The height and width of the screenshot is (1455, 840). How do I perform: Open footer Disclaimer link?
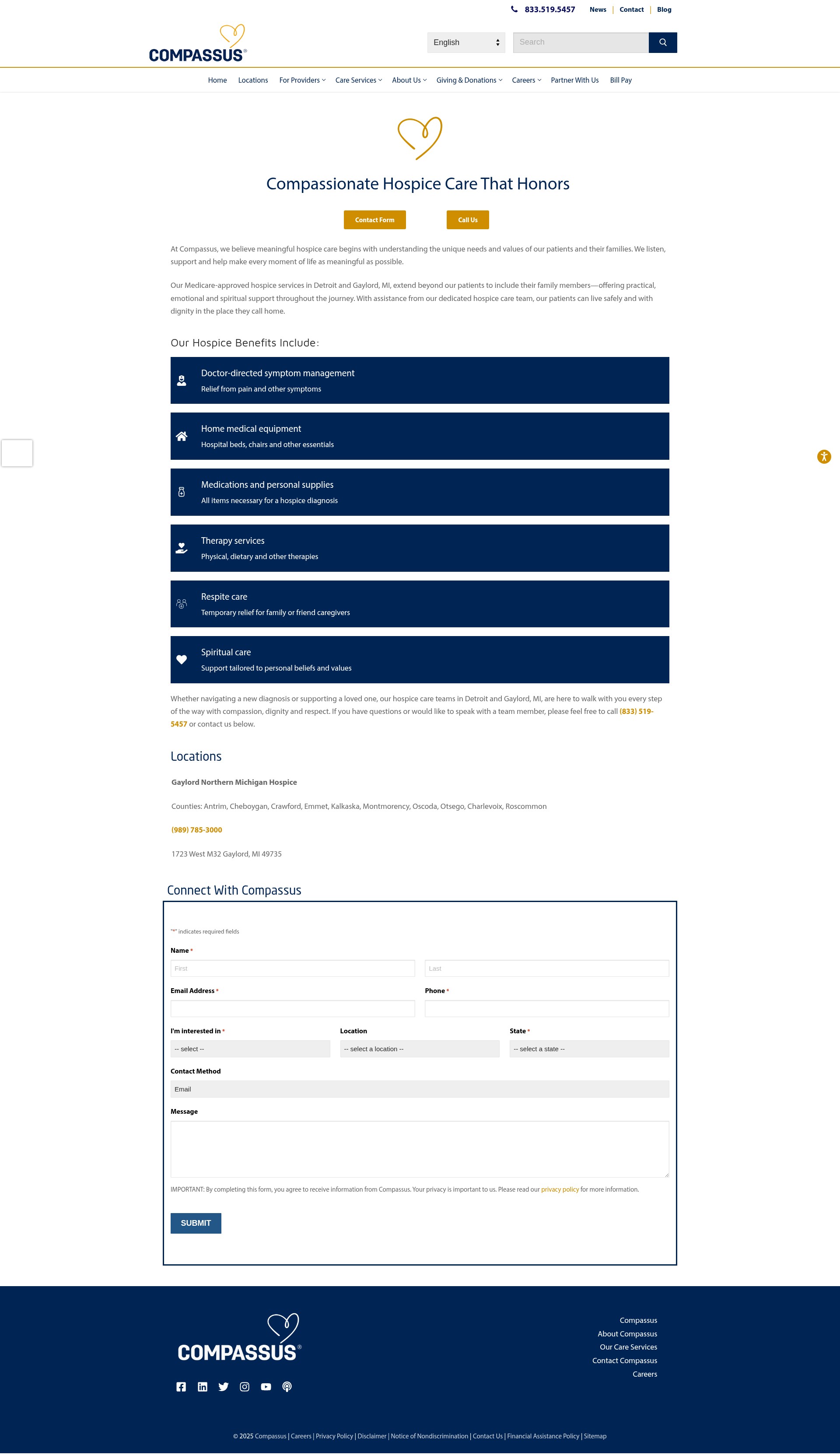(x=371, y=1436)
